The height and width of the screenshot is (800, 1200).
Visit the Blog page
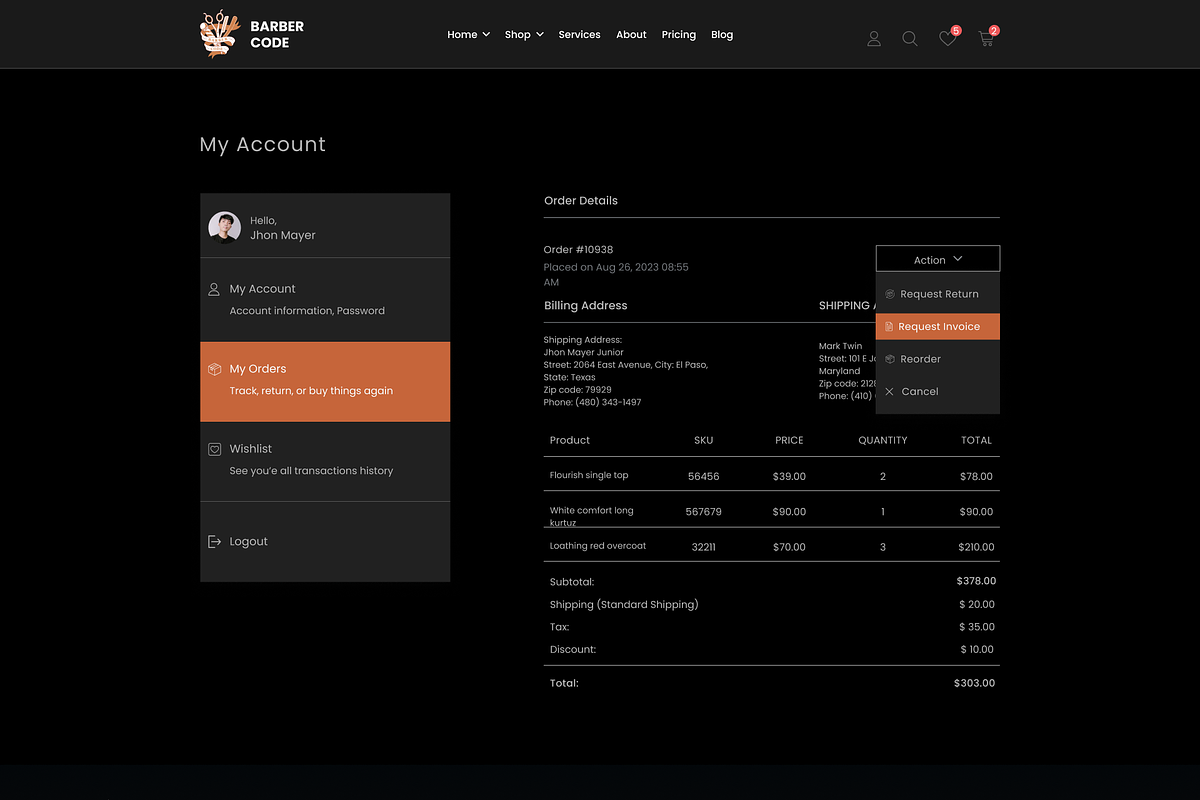click(x=722, y=34)
